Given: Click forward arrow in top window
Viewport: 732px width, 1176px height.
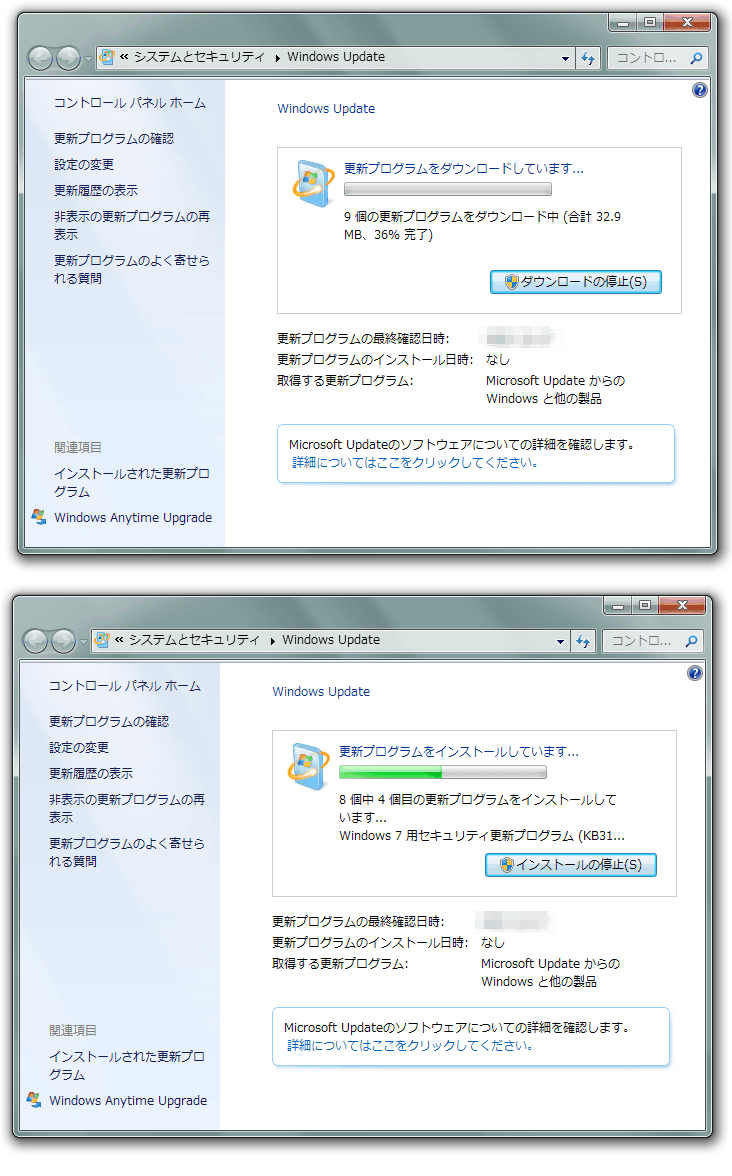Looking at the screenshot, I should [68, 58].
